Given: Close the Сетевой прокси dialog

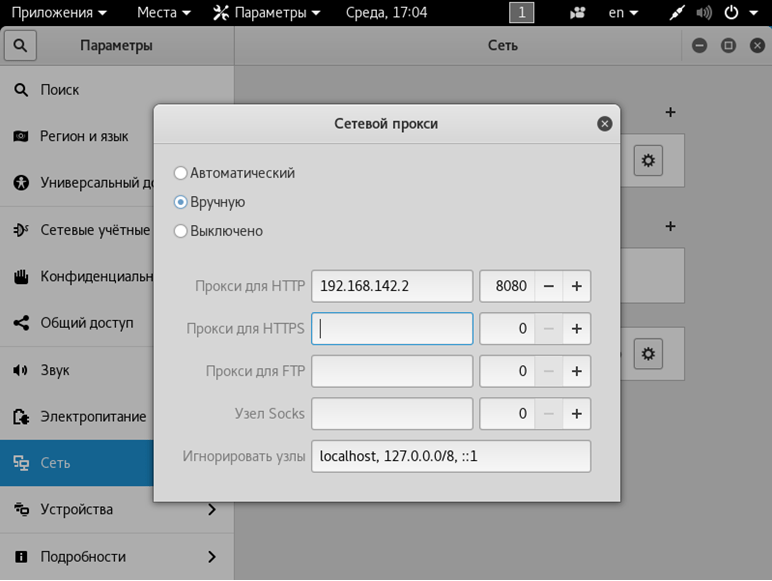Looking at the screenshot, I should (x=604, y=124).
